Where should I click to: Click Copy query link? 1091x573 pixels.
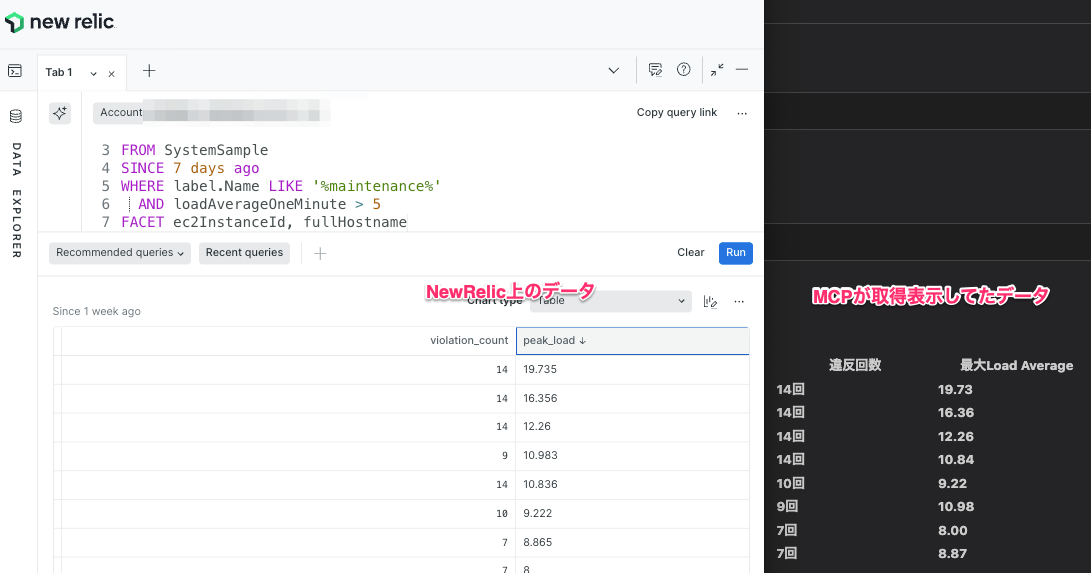(x=676, y=113)
